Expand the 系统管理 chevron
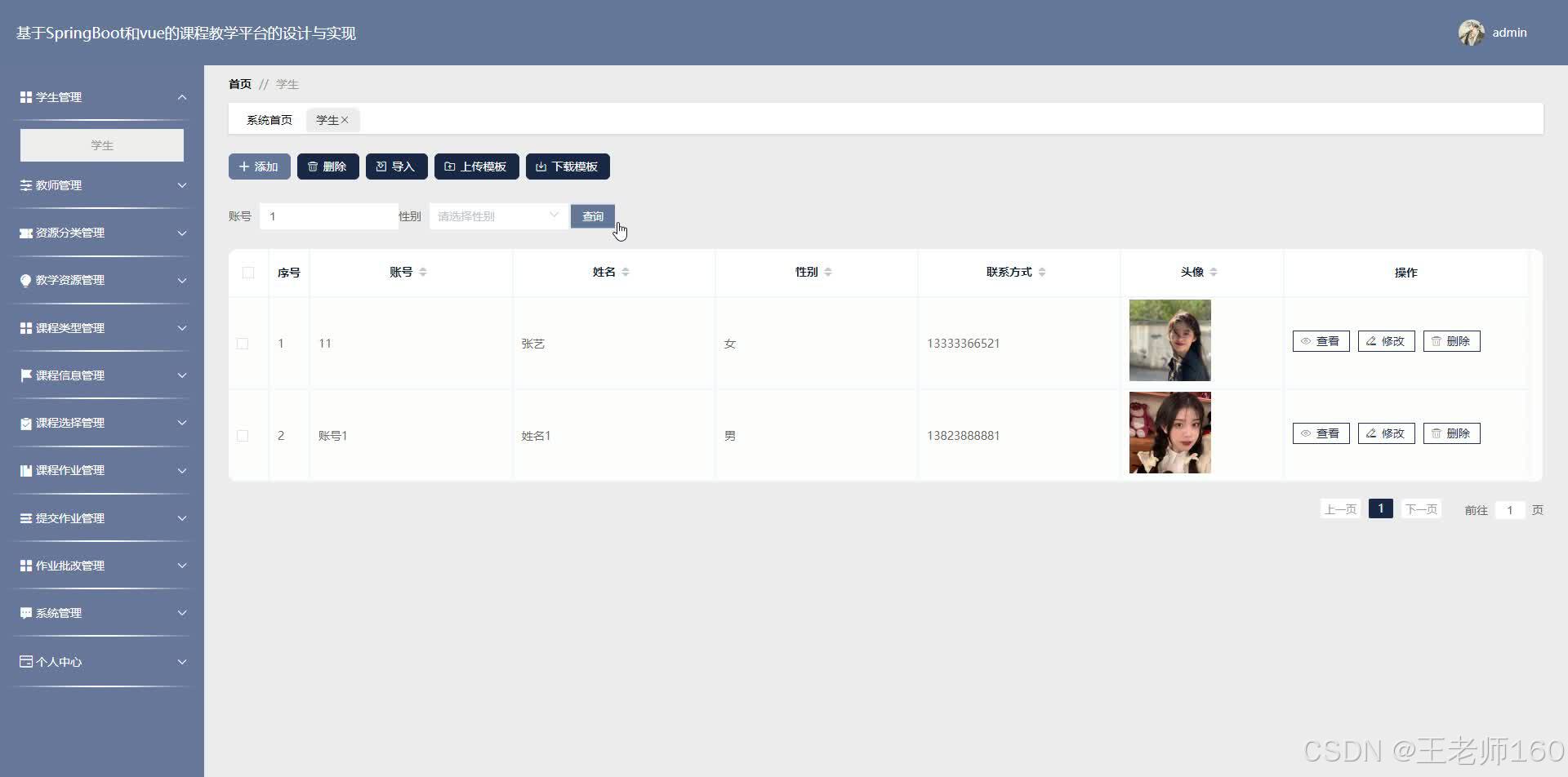The image size is (1568, 777). click(x=182, y=613)
